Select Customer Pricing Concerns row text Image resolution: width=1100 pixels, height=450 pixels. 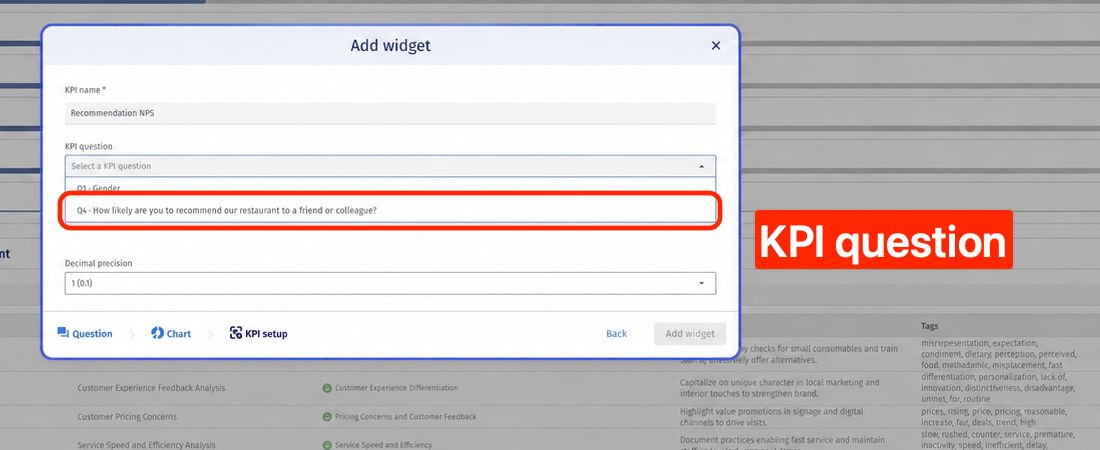(127, 416)
